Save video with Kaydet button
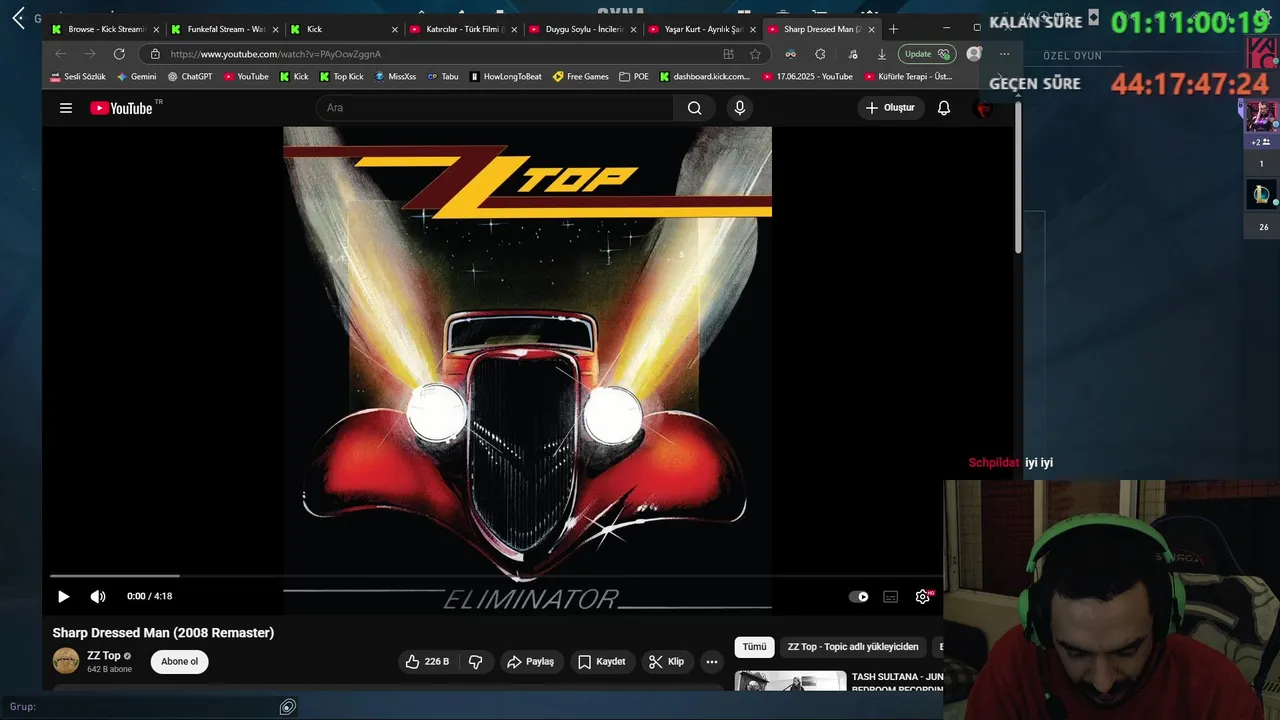The image size is (1280, 720). coord(601,662)
